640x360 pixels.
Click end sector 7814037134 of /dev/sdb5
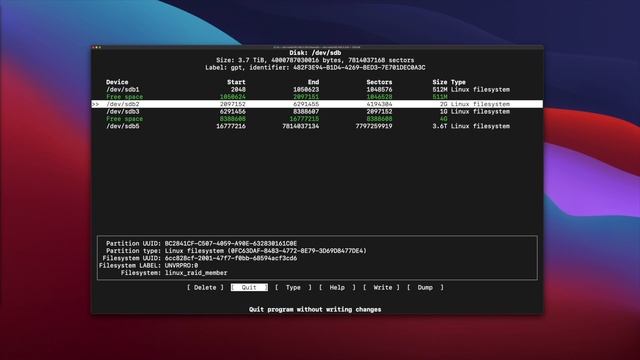click(301, 126)
